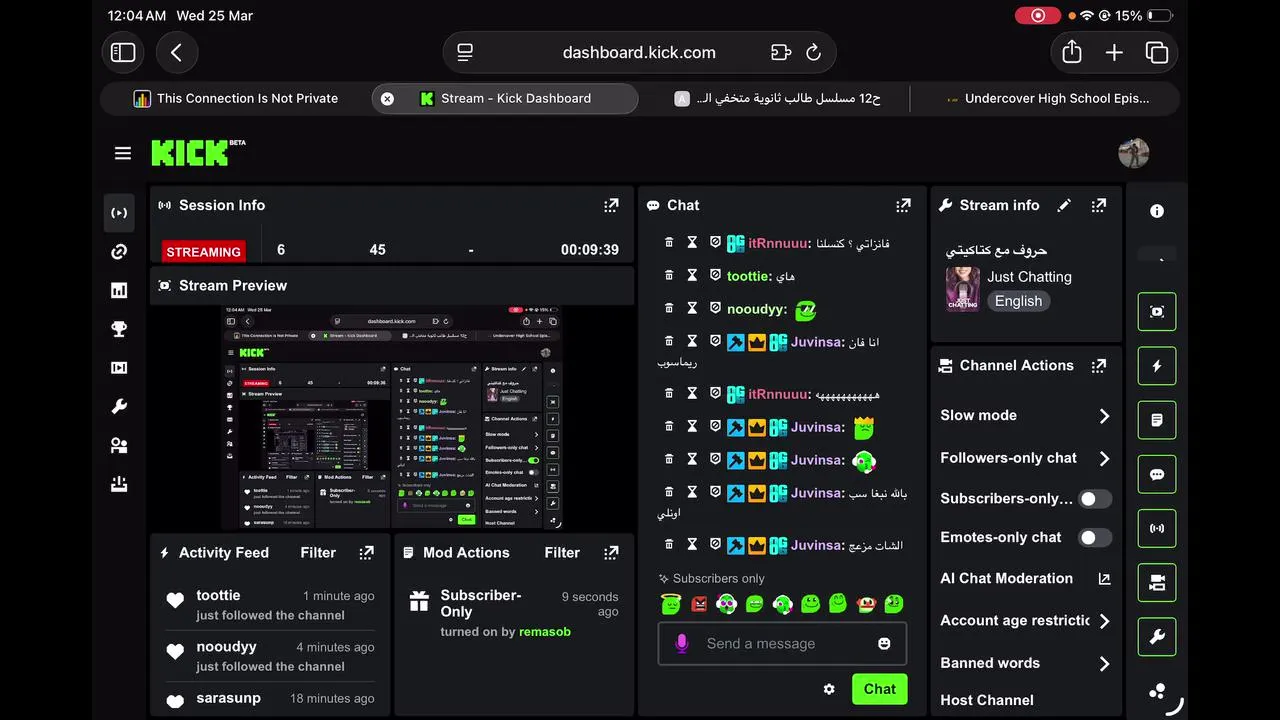The width and height of the screenshot is (1280, 720).
Task: Expand Account age restriction options
Action: tap(1104, 621)
